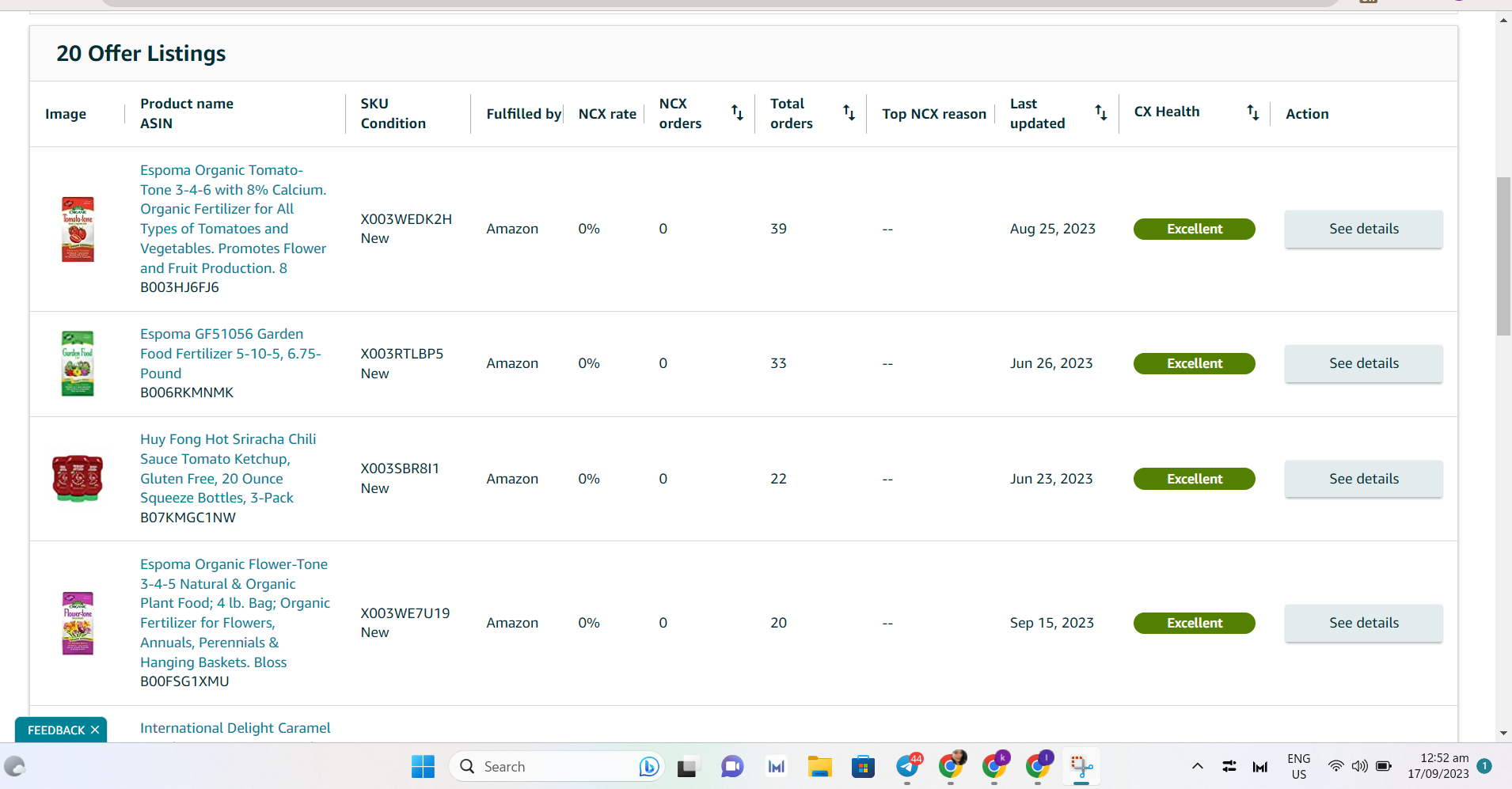The height and width of the screenshot is (789, 1512).
Task: Click the page's vertical scrollbar thumb
Action: coord(1503,256)
